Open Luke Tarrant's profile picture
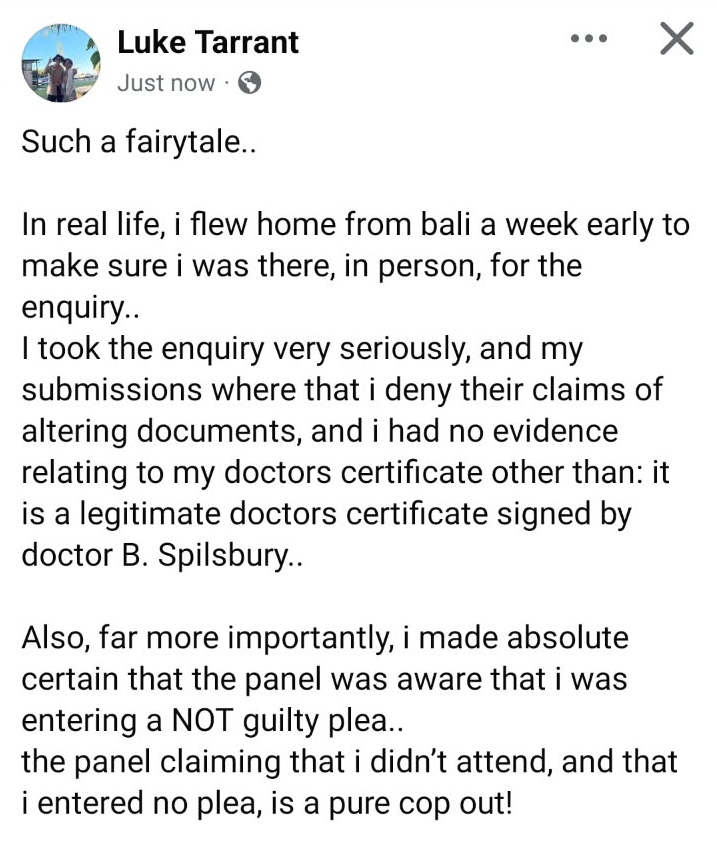The height and width of the screenshot is (848, 717). click(60, 63)
